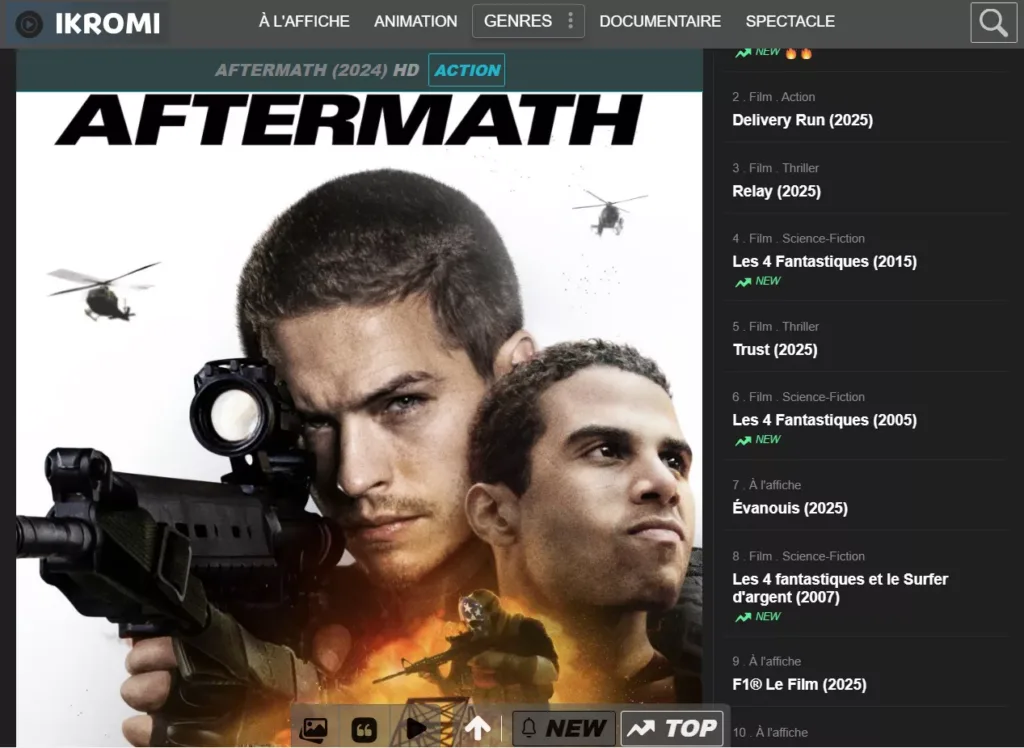Screen dimensions: 1024x748
Task: Open SPECTACLE section
Action: pyautogui.click(x=790, y=22)
